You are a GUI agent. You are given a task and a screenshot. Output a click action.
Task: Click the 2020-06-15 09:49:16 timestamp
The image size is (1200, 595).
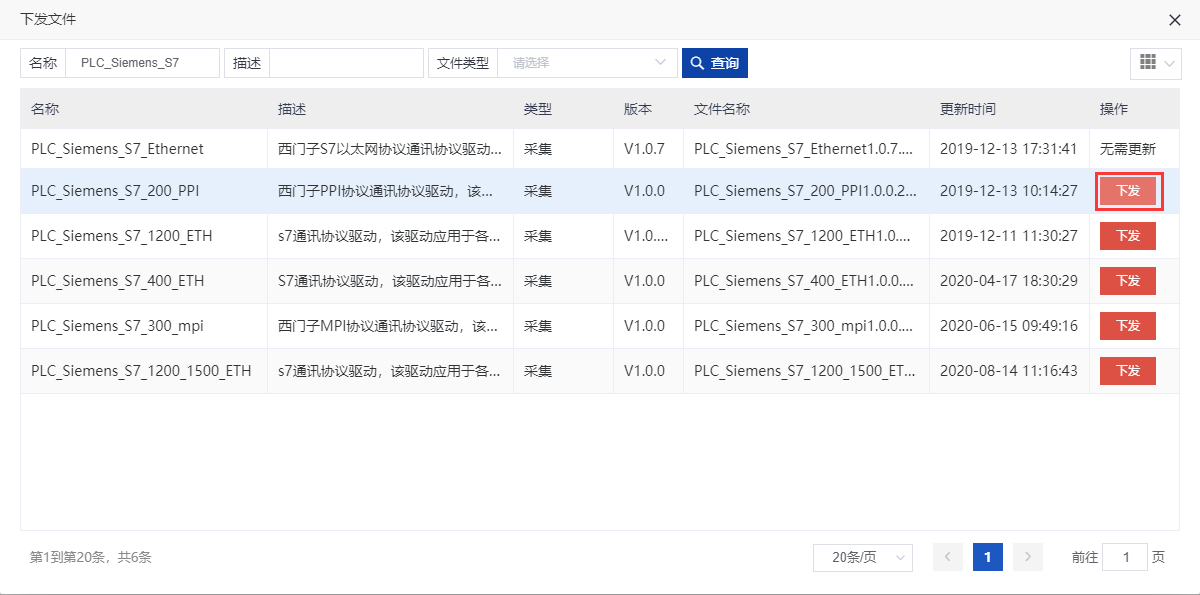1009,326
